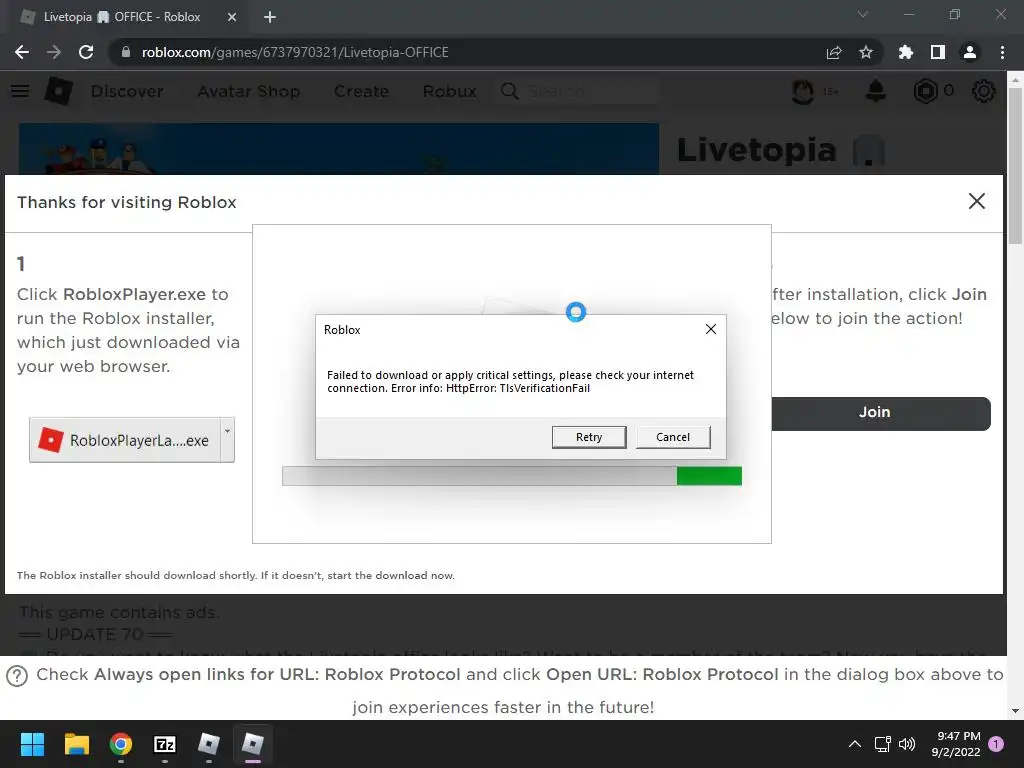
Task: Switch to the first Roblox taskbar icon
Action: click(x=208, y=744)
